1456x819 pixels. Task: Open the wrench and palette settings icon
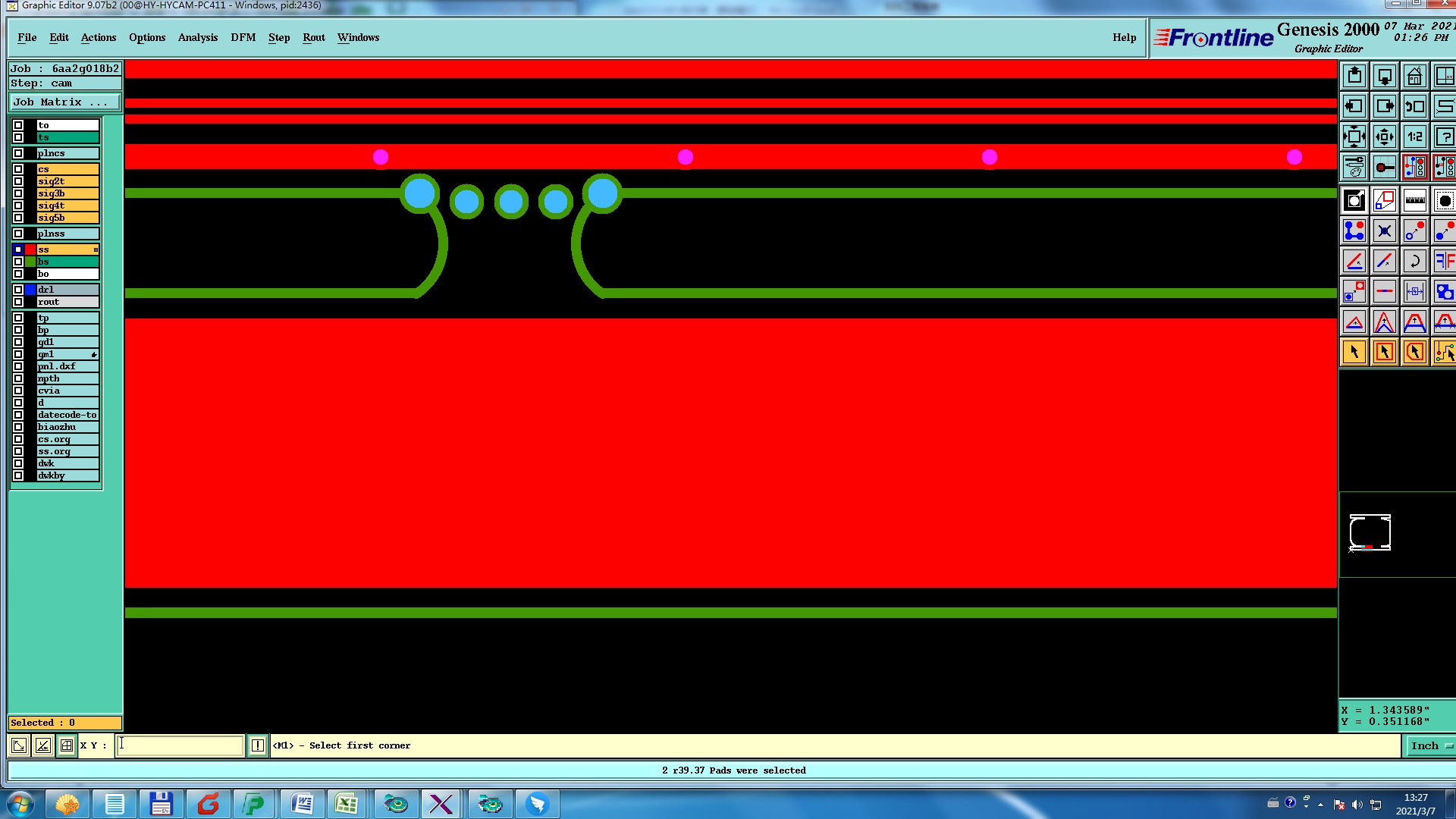(1354, 167)
